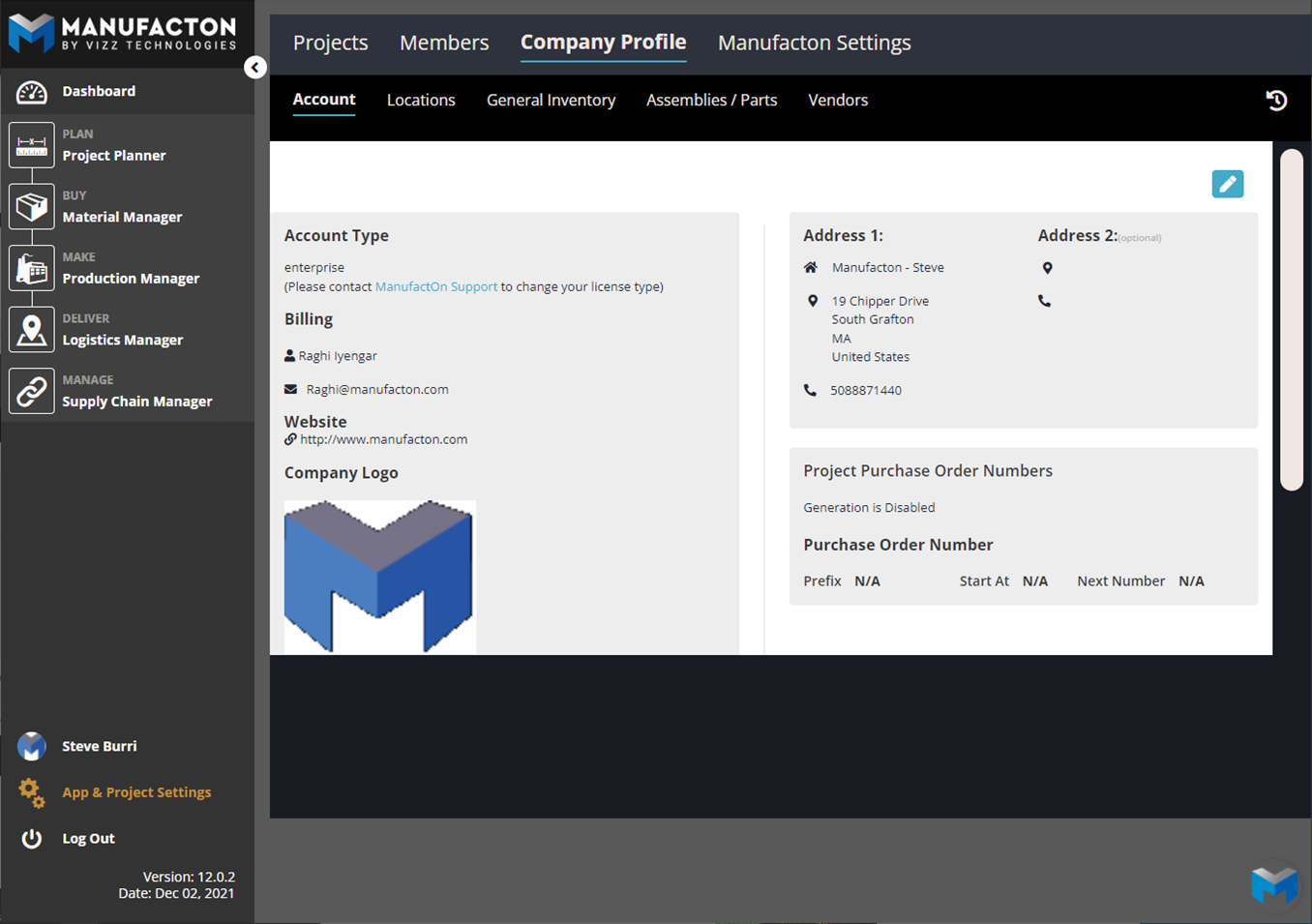This screenshot has width=1312, height=924.
Task: Click the pencil edit button
Action: point(1227,184)
